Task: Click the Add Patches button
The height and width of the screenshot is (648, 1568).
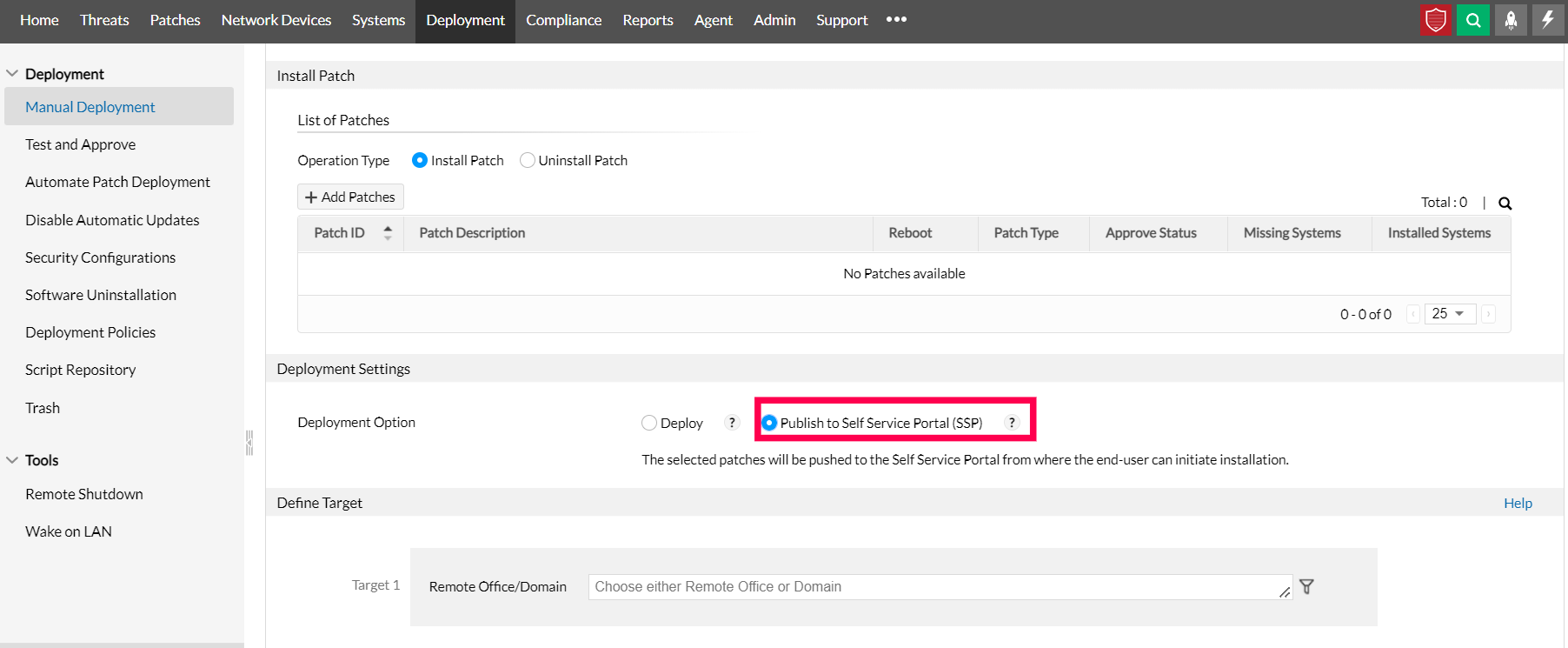Action: 350,197
